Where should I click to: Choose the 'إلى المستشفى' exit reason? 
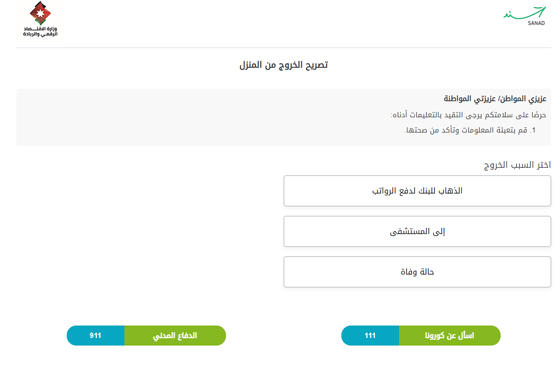[417, 231]
